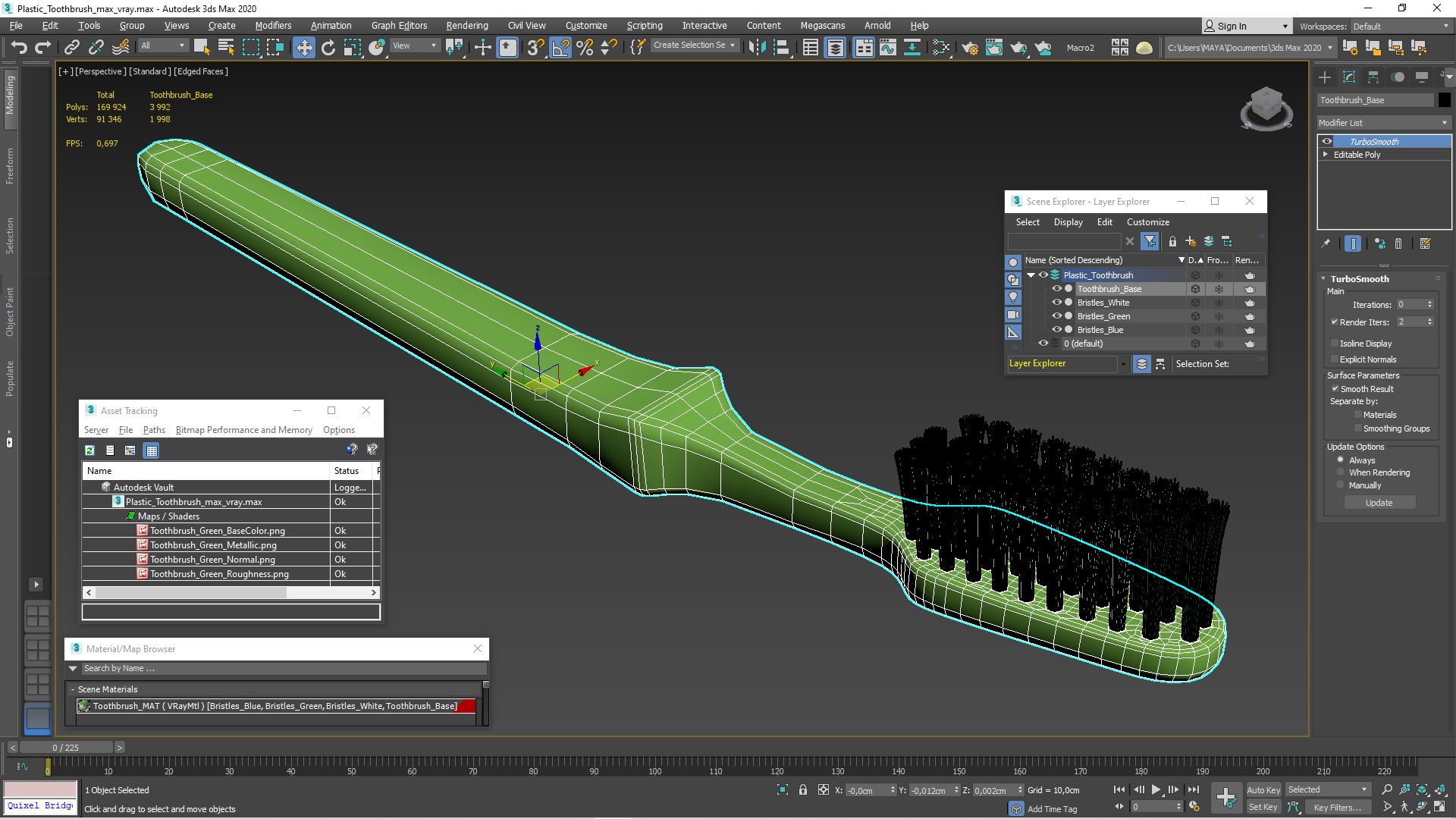
Task: Activate the Select and Rotate tool
Action: click(x=328, y=48)
